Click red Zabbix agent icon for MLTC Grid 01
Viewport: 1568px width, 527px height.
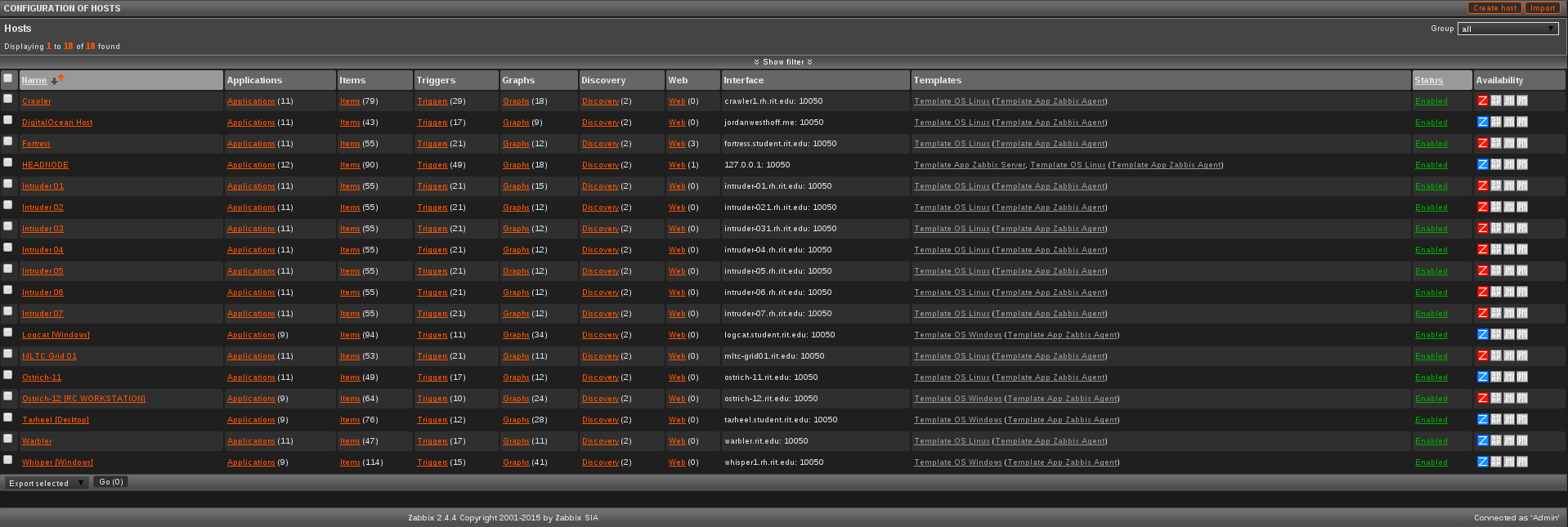1482,356
